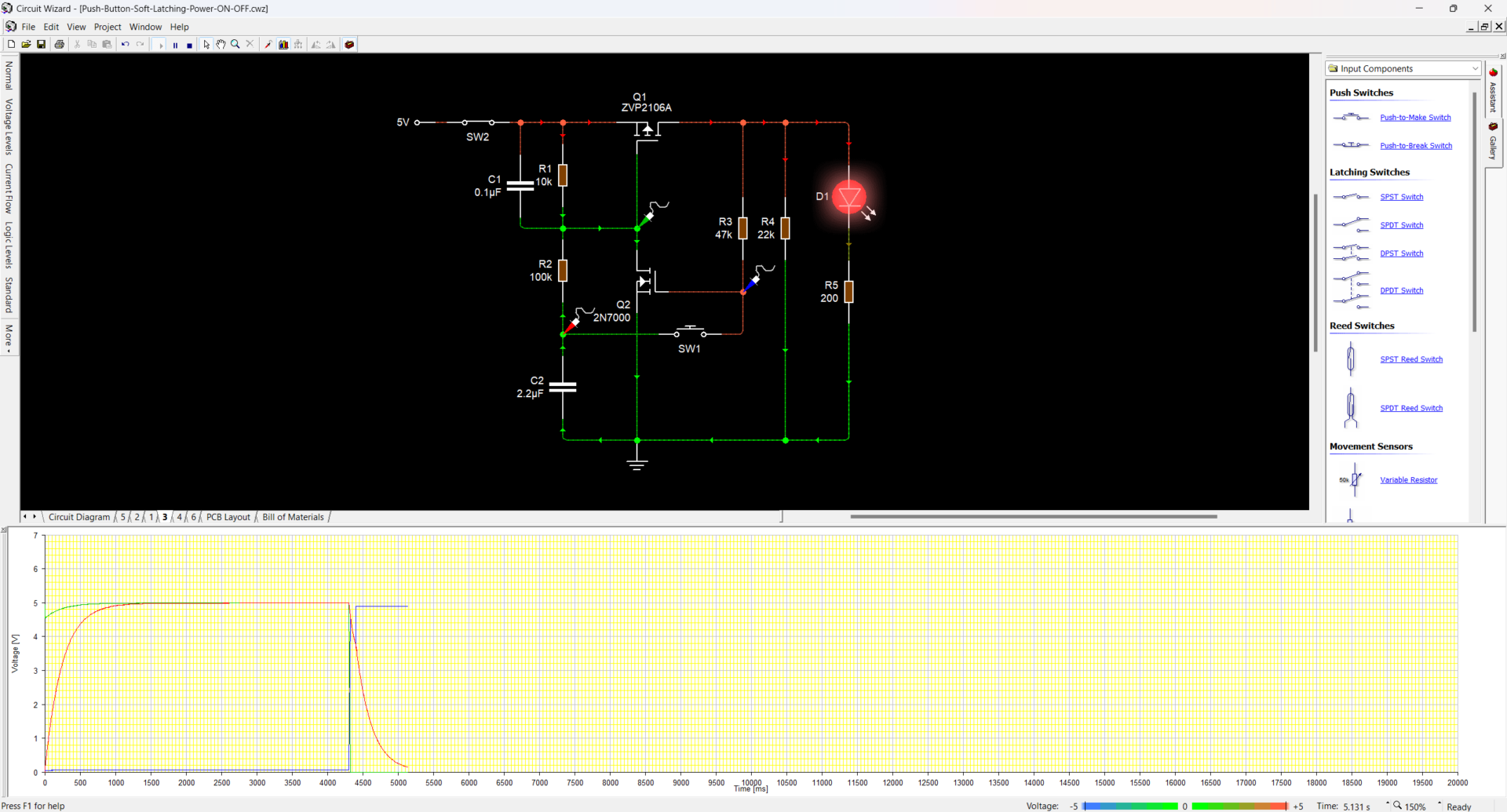Pause the running simulation
The width and height of the screenshot is (1507, 812).
(175, 44)
